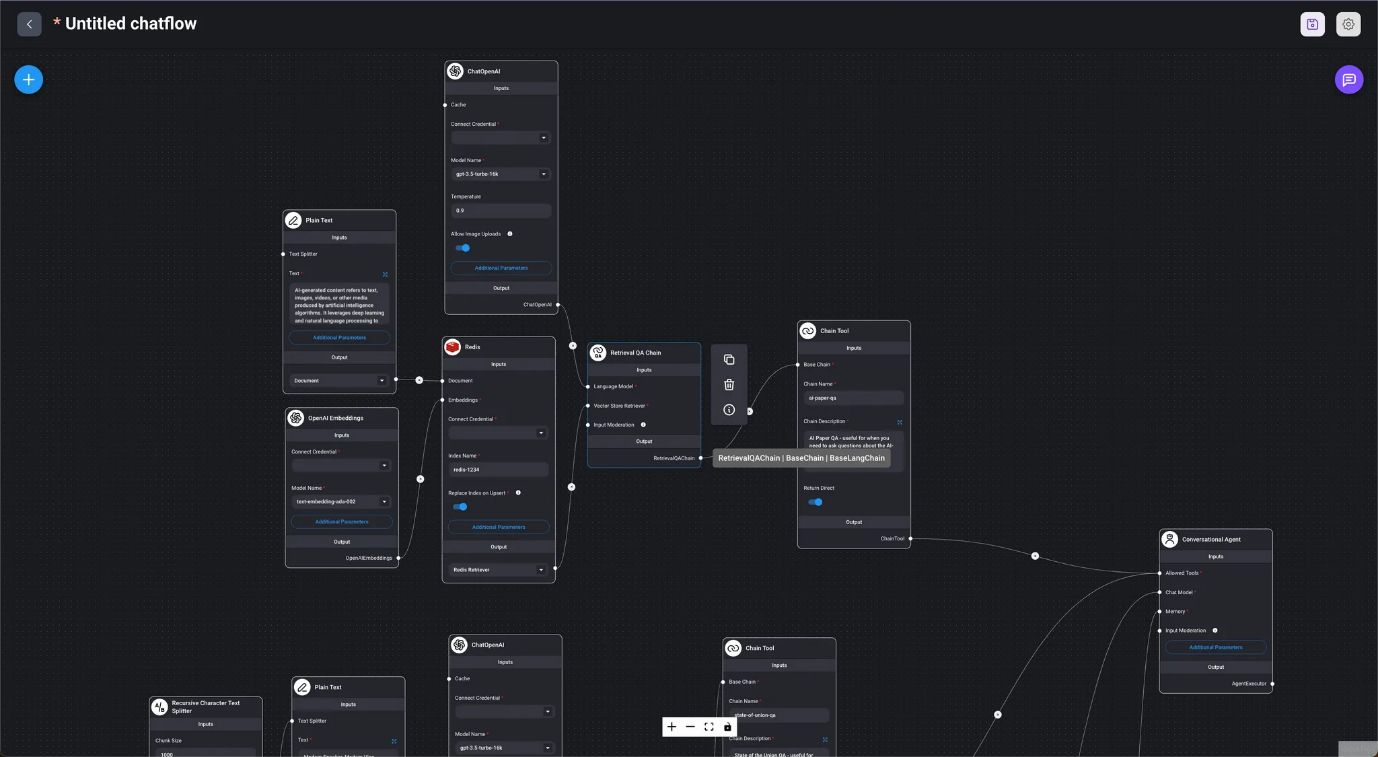This screenshot has height=757, width=1378.
Task: Click the fit view canvas control
Action: click(709, 727)
